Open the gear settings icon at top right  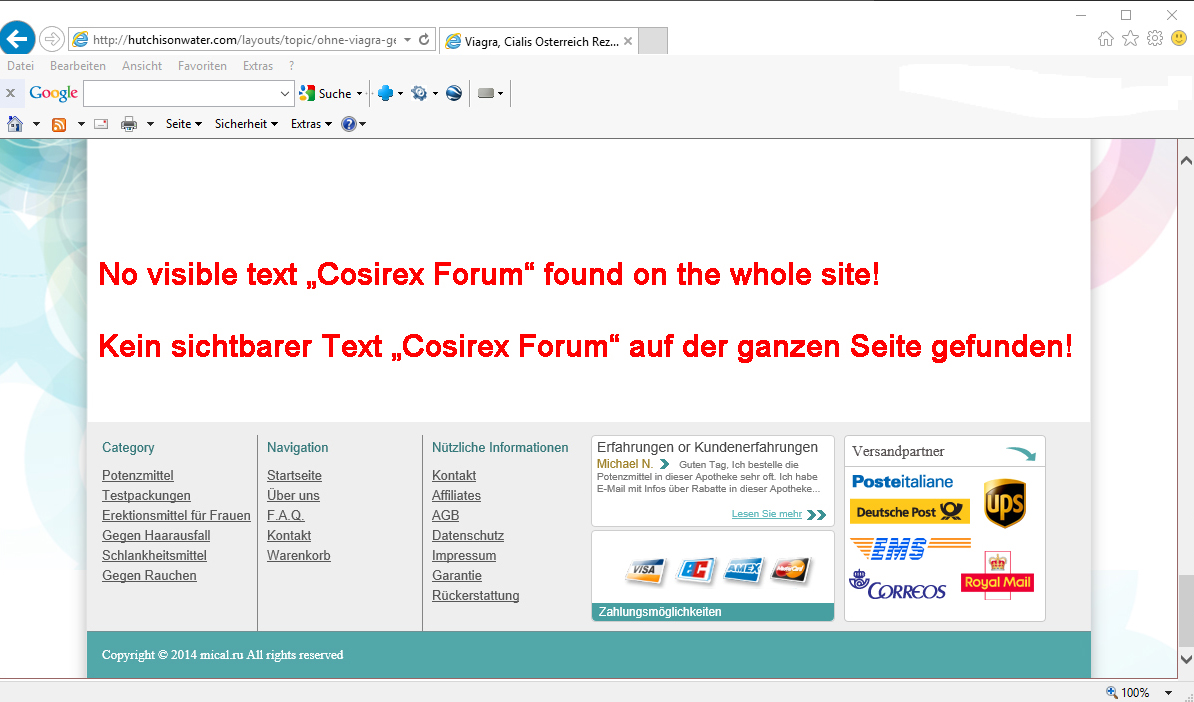coord(1154,38)
